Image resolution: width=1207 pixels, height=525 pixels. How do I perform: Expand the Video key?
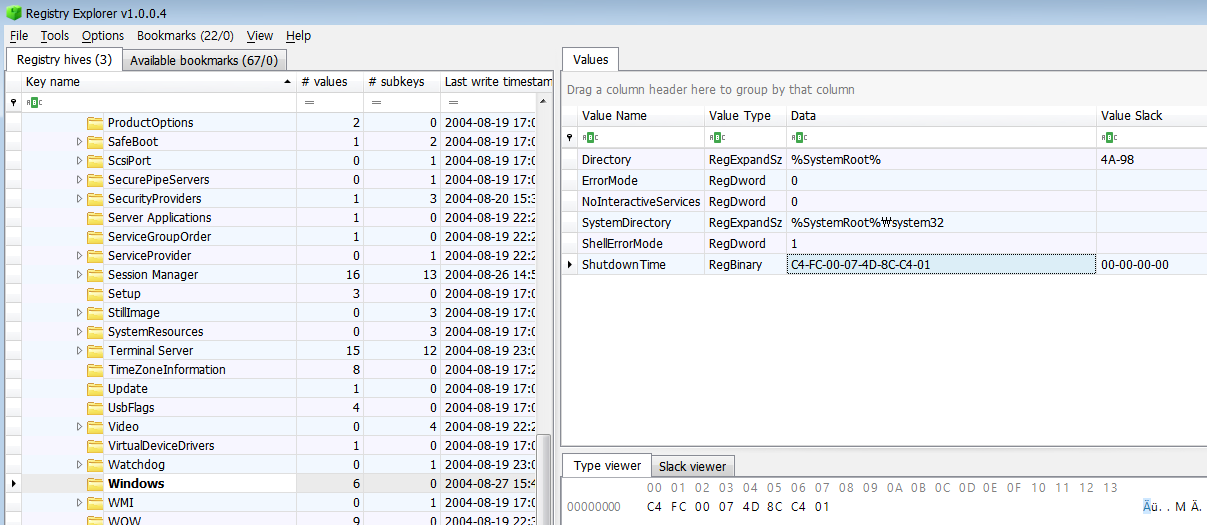tap(80, 427)
